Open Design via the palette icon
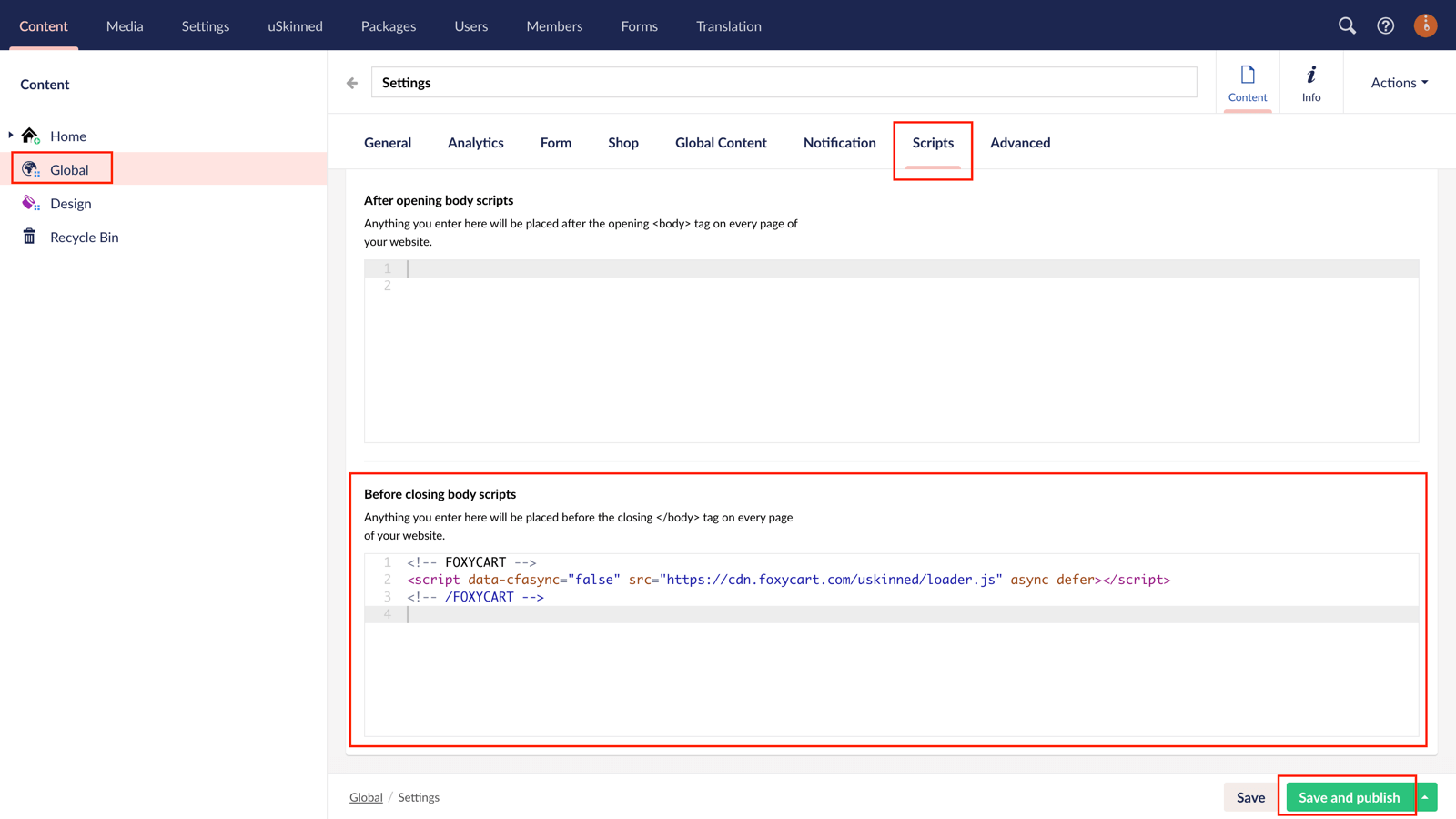Screen dimensions: 1456x819 [29, 202]
